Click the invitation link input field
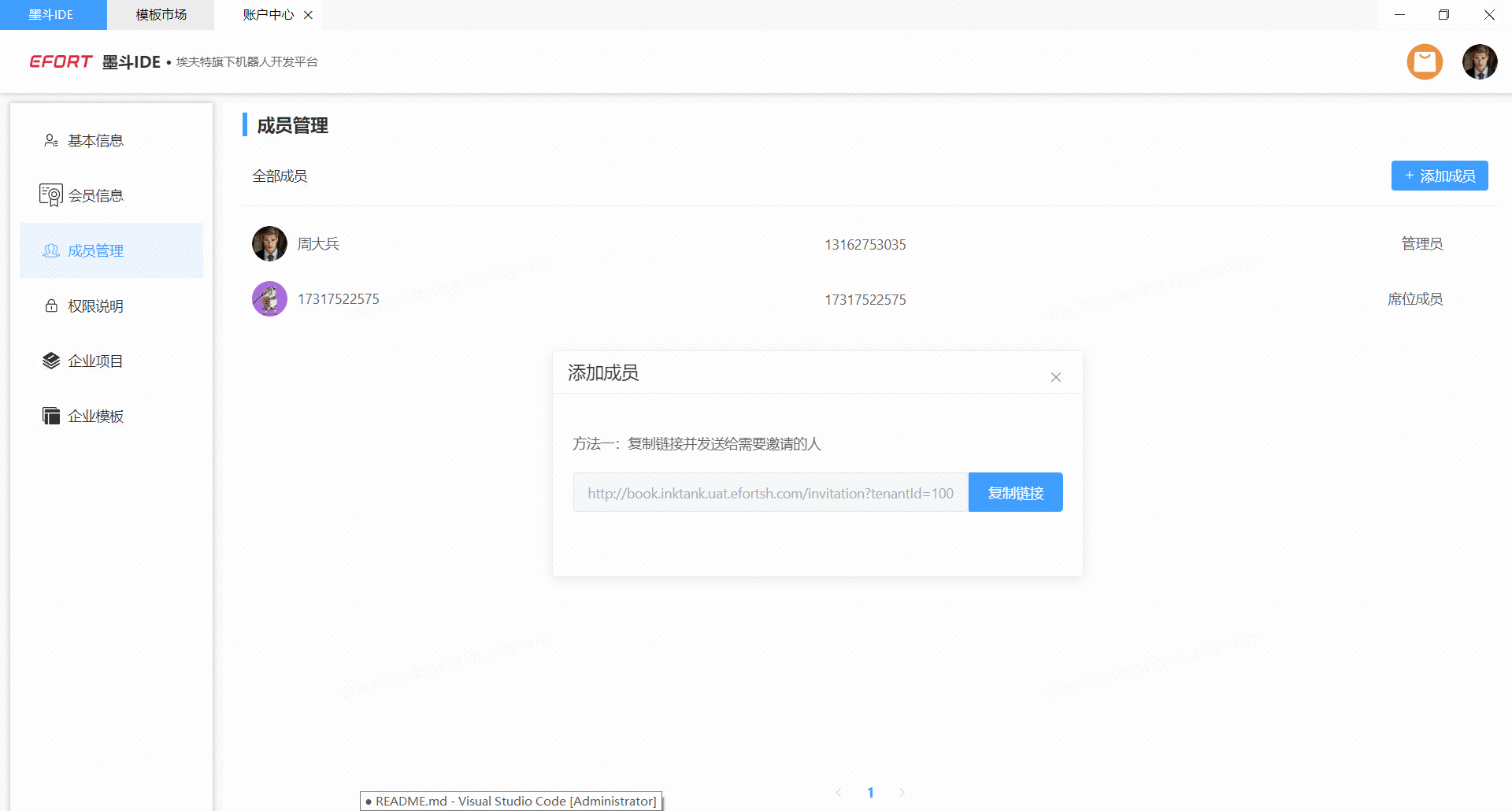Image resolution: width=1512 pixels, height=811 pixels. coord(770,493)
